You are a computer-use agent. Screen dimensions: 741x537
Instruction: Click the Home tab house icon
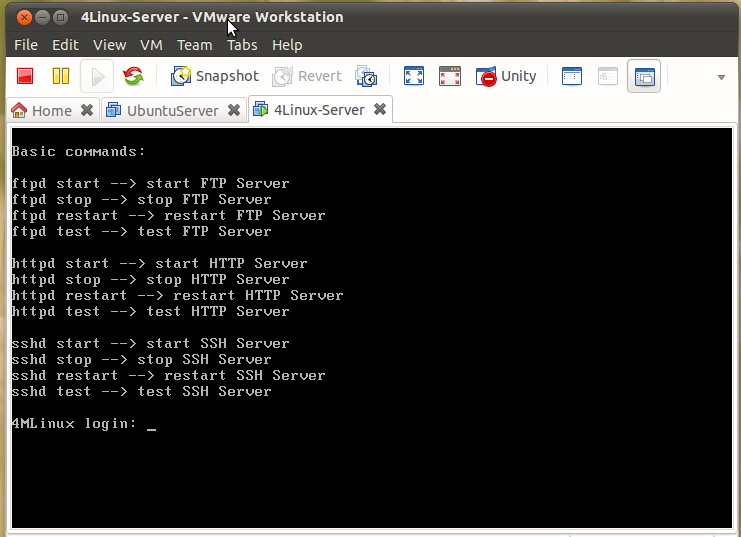(19, 110)
